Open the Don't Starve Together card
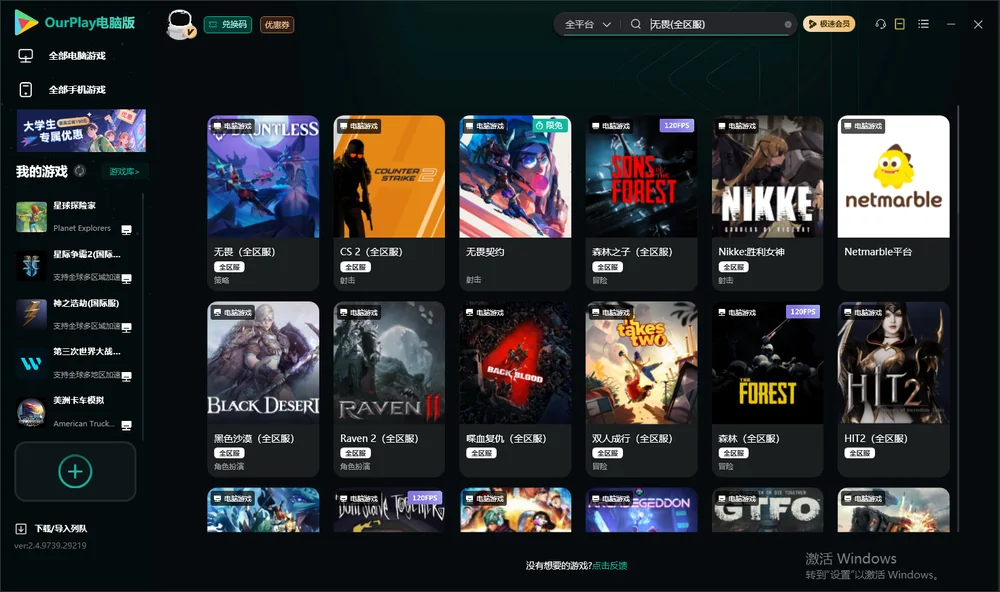 coord(389,510)
